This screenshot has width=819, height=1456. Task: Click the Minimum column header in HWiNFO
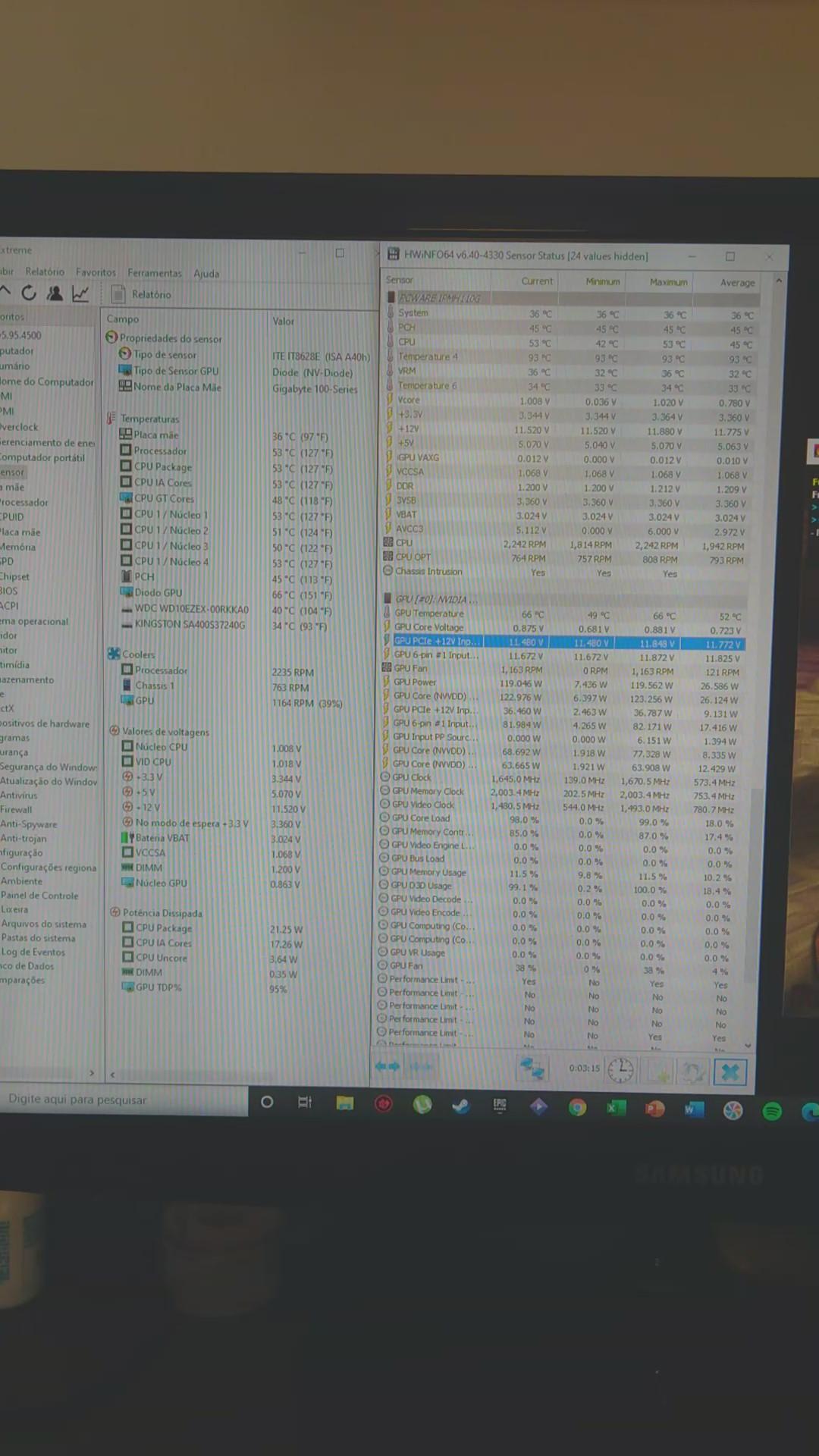coord(603,282)
